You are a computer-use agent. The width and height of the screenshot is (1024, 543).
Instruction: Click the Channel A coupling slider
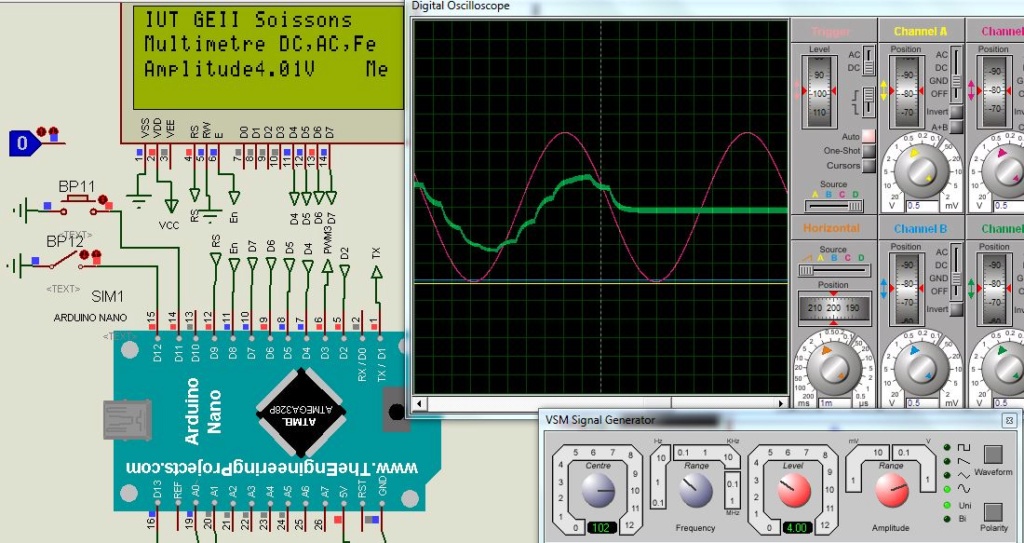(956, 74)
